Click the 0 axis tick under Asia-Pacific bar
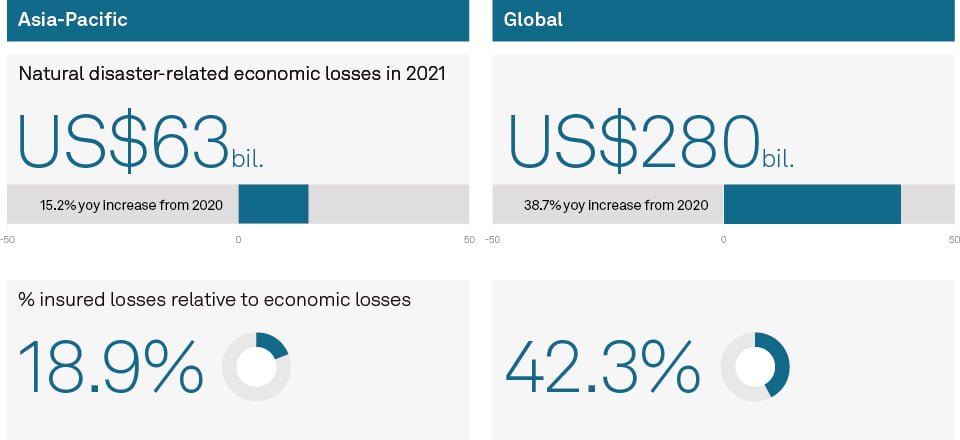960x440 pixels. click(238, 240)
